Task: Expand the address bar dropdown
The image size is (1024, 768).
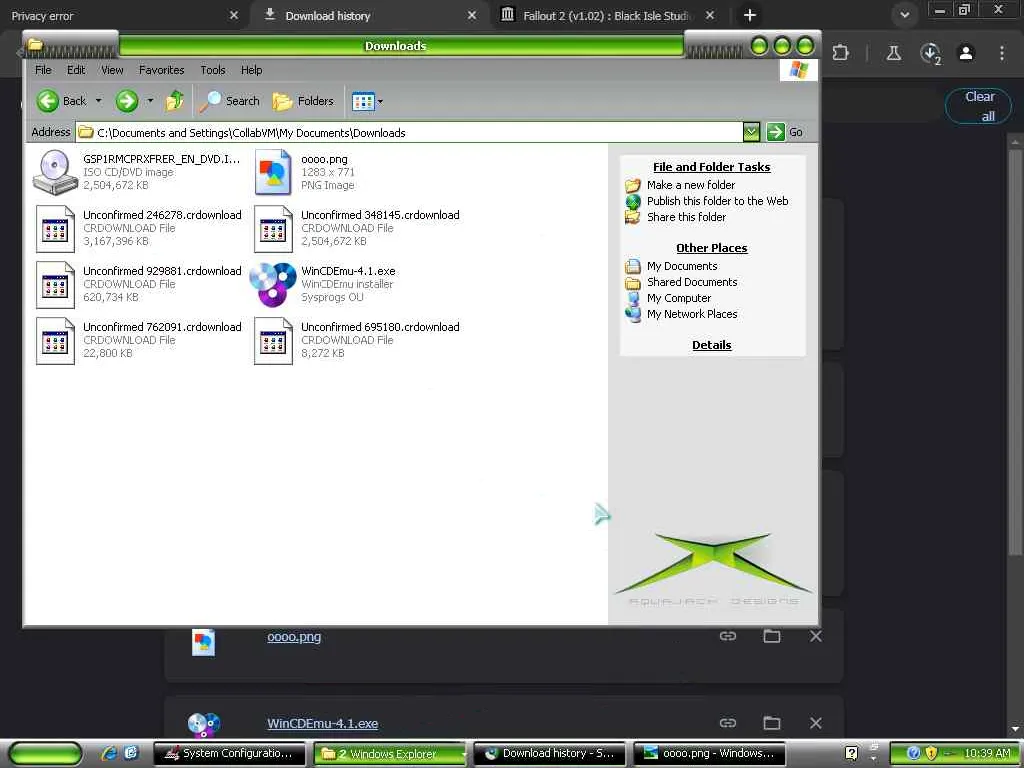Action: click(x=751, y=132)
